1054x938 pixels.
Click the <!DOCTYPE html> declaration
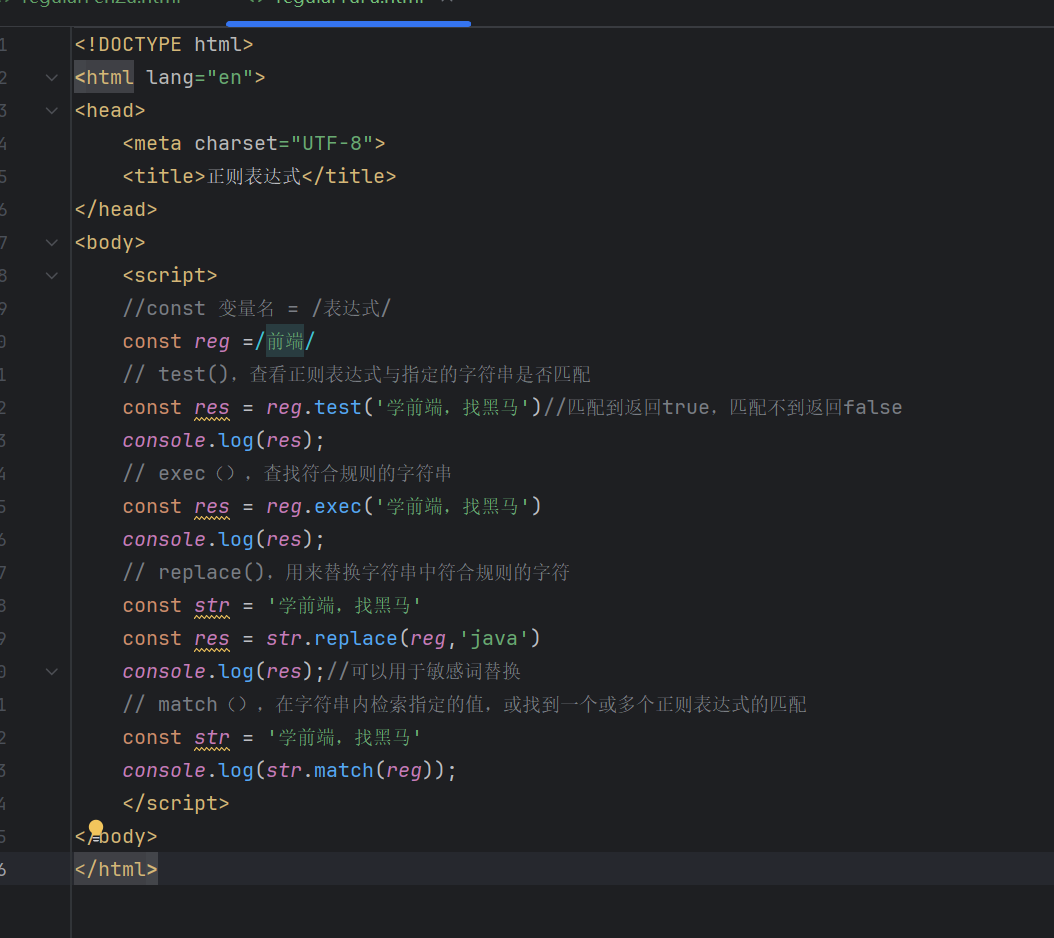coord(164,44)
